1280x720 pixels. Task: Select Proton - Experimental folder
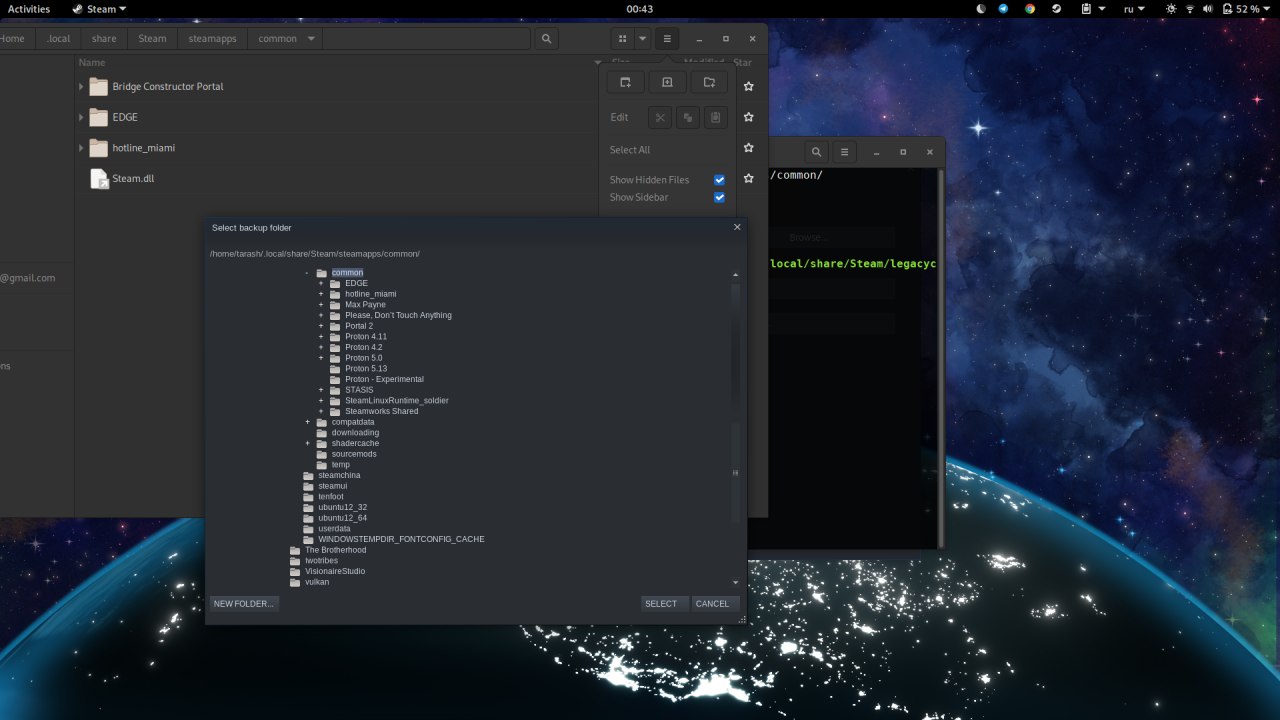tap(384, 379)
